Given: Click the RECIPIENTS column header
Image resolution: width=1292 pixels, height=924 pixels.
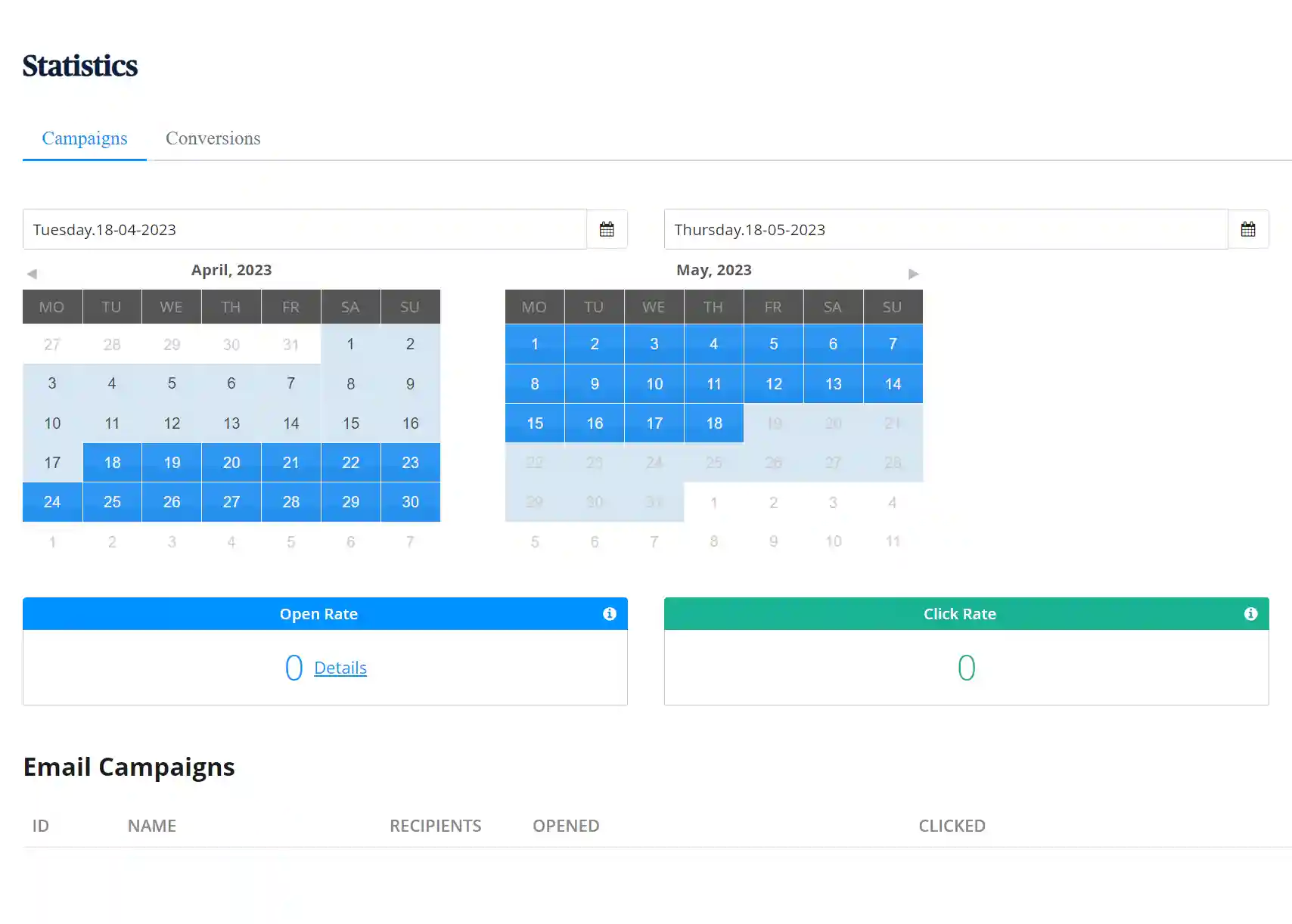Looking at the screenshot, I should pos(435,826).
